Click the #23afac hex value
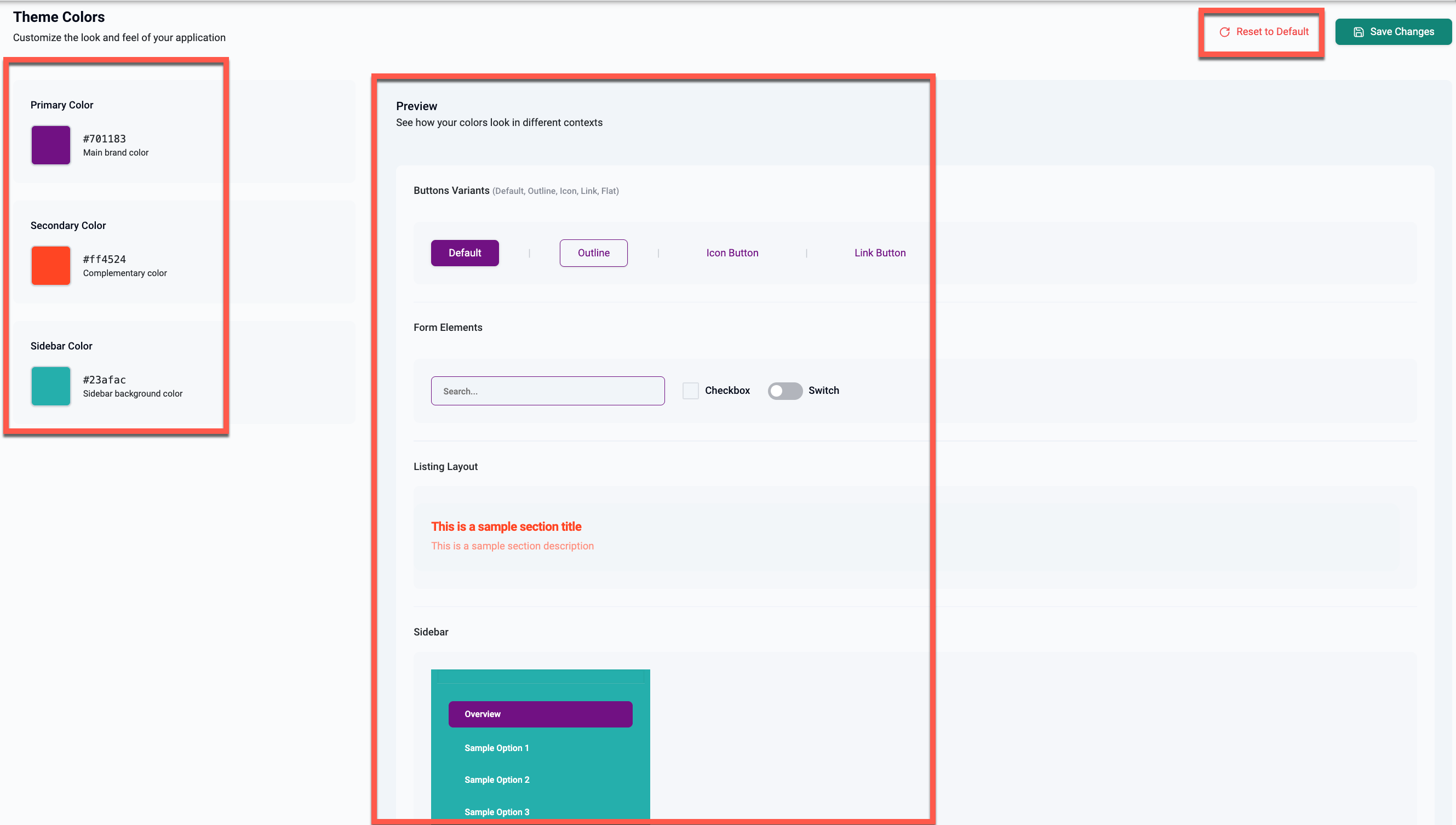 (104, 380)
